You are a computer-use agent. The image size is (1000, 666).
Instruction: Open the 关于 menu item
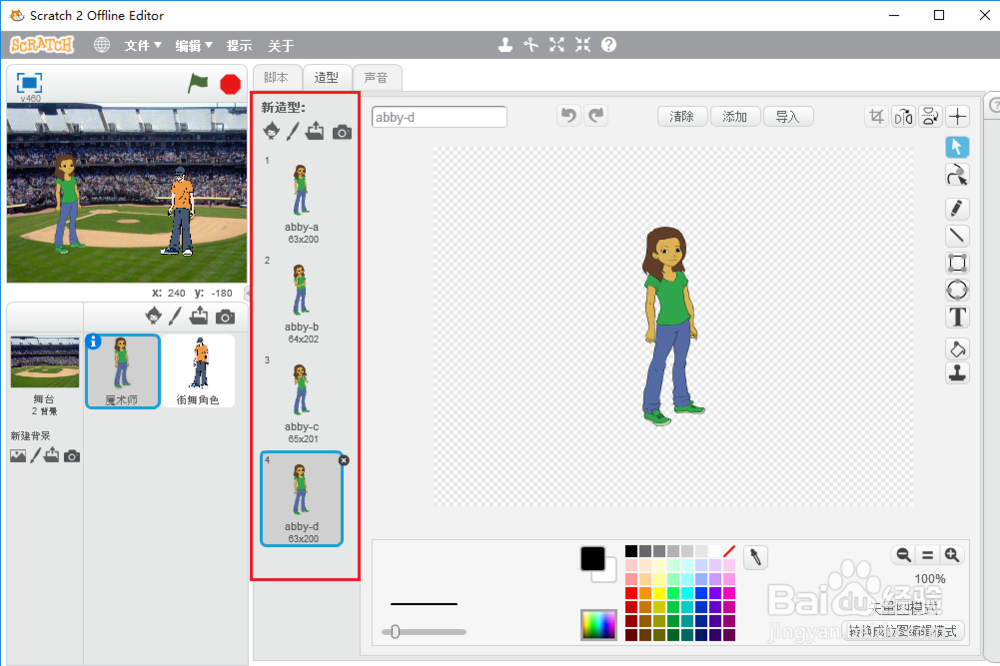(281, 45)
